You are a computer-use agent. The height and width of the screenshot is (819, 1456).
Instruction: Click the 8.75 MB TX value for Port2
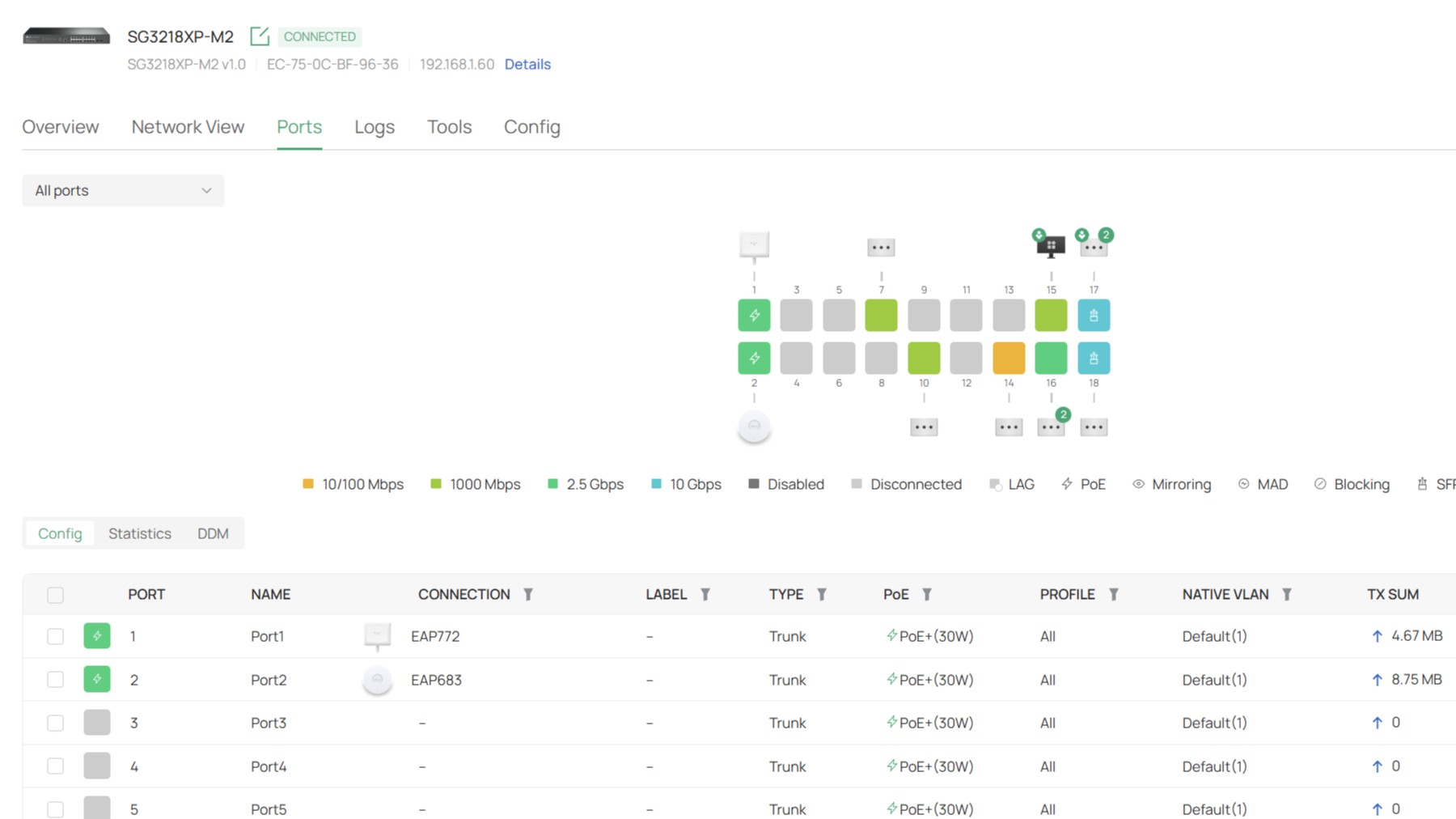[1416, 680]
